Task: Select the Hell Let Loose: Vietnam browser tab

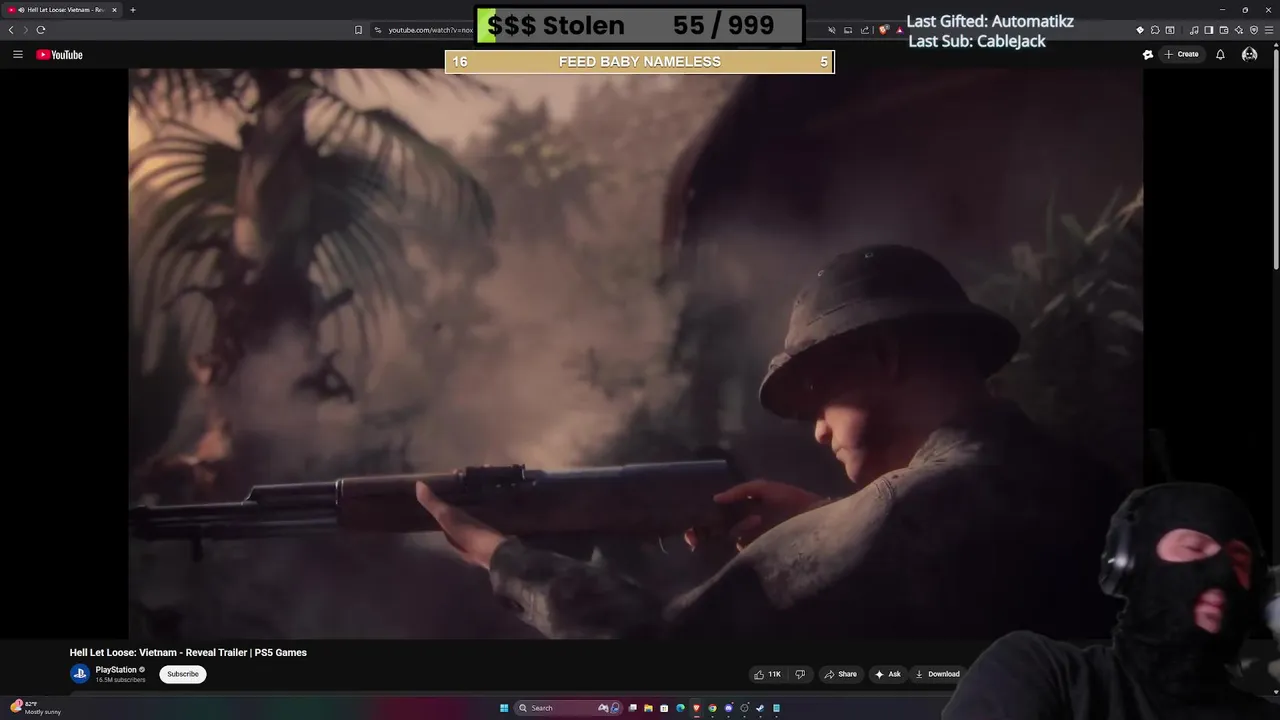Action: tap(62, 10)
